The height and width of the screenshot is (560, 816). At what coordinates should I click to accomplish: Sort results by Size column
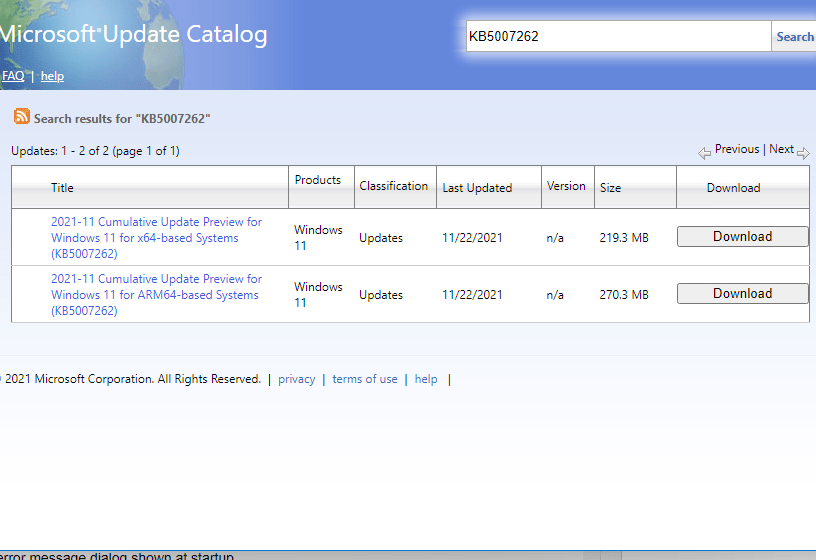tap(610, 188)
